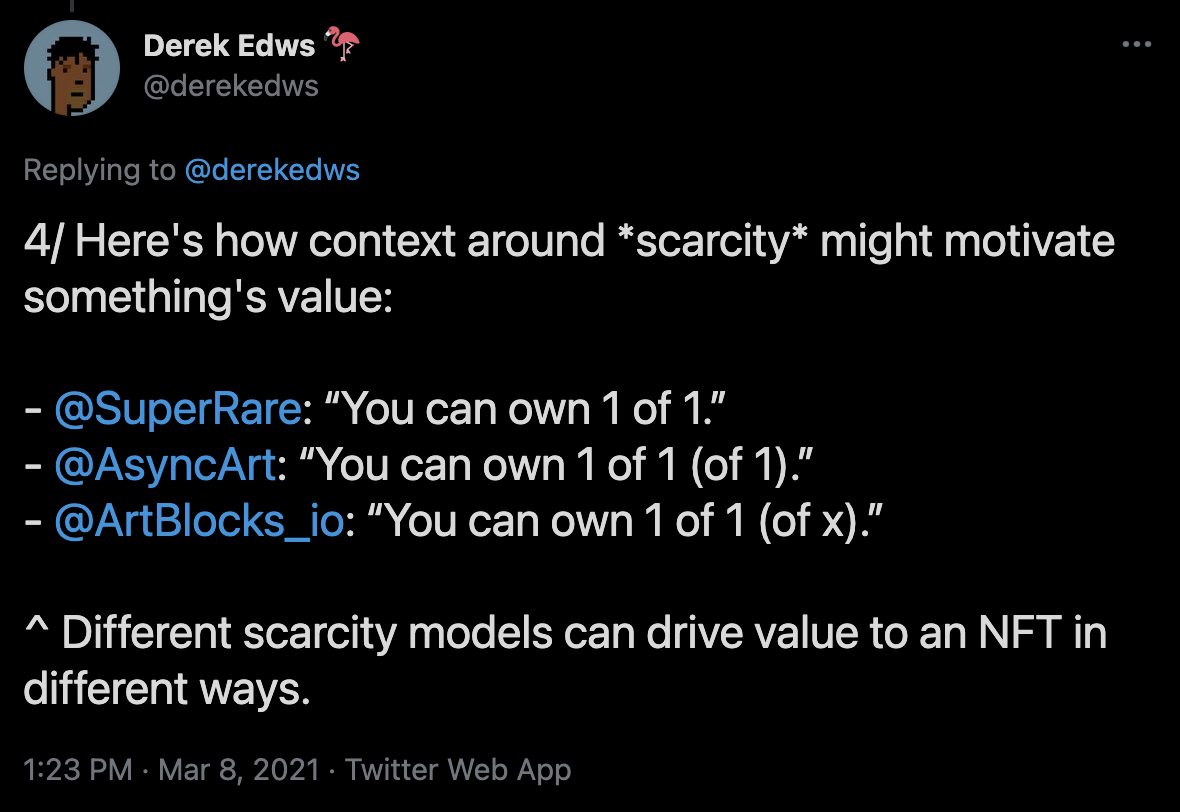This screenshot has height=812, width=1180.
Task: Click the quote 'You can own 1 of 1 (of 1).'
Action: point(556,464)
